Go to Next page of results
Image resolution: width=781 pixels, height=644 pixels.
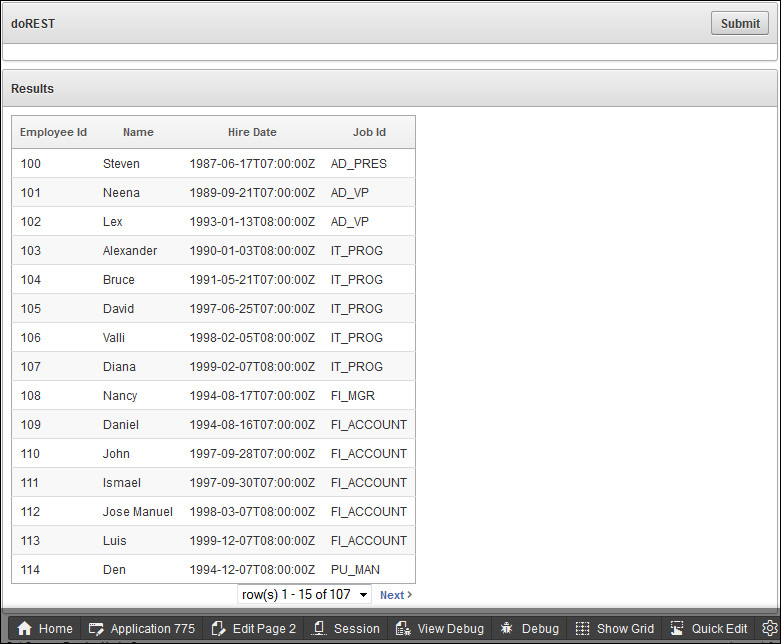click(x=395, y=595)
